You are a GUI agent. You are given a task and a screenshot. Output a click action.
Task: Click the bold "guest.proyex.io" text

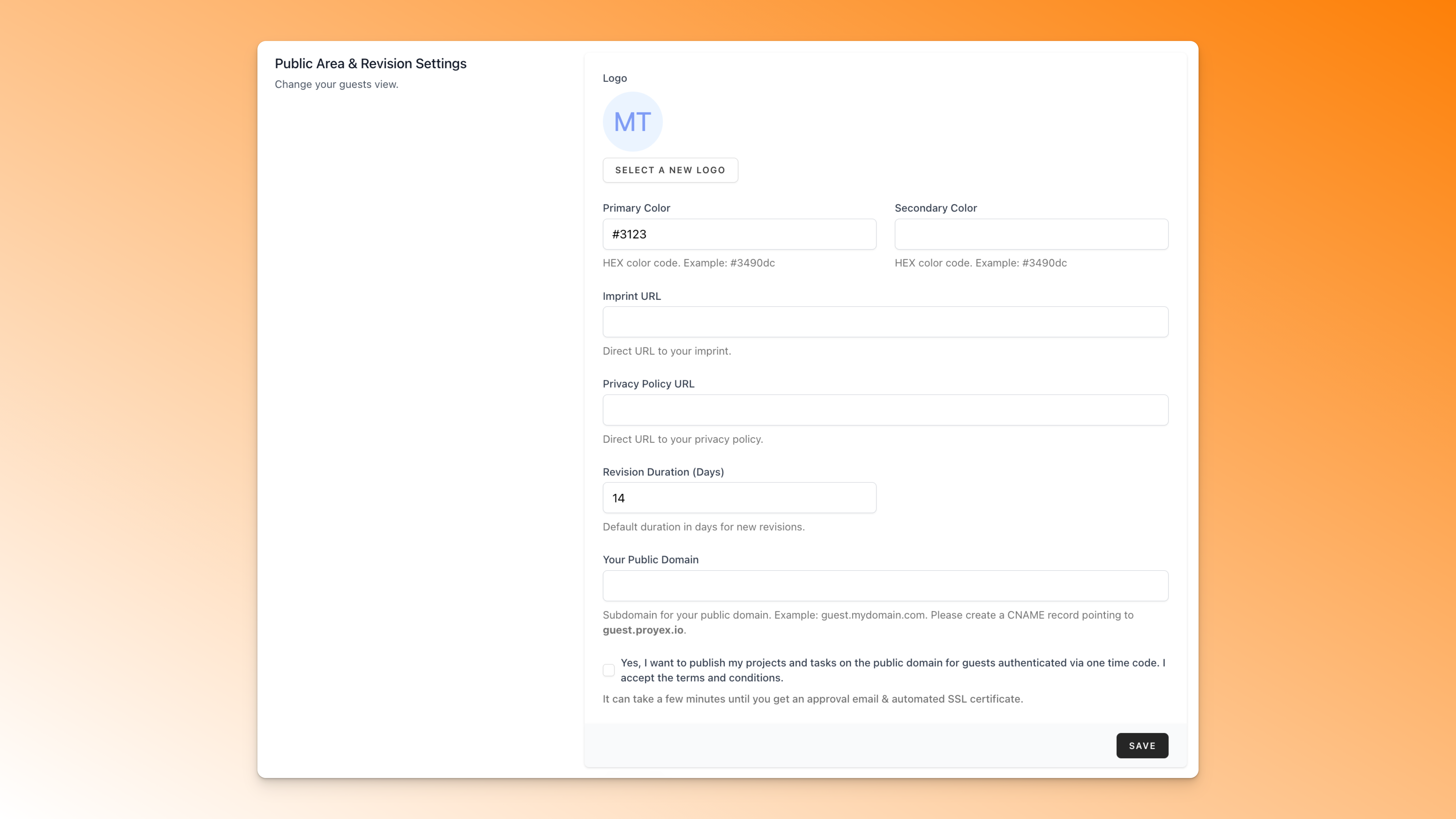click(x=643, y=630)
